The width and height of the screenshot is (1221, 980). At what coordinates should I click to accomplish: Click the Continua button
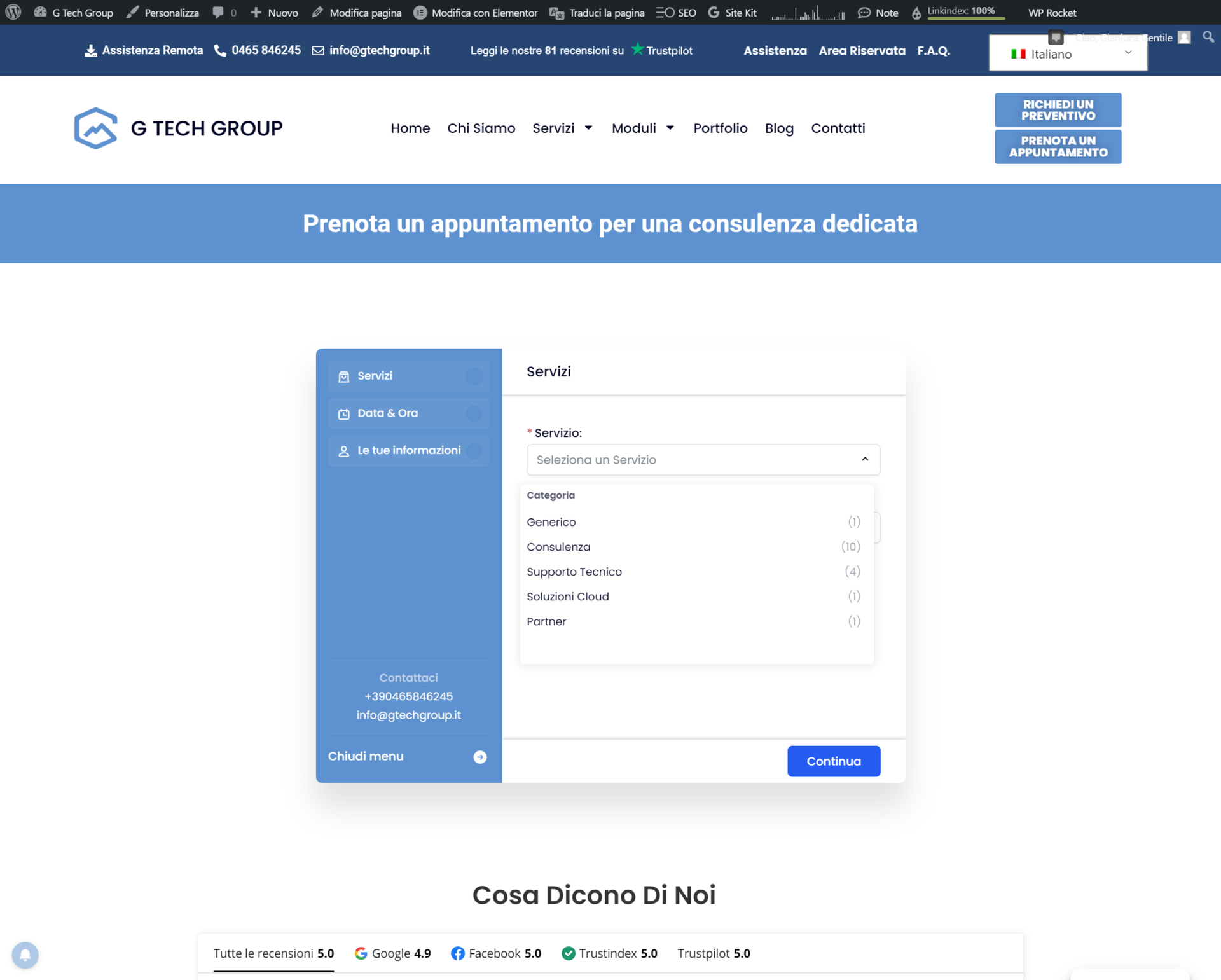point(834,761)
